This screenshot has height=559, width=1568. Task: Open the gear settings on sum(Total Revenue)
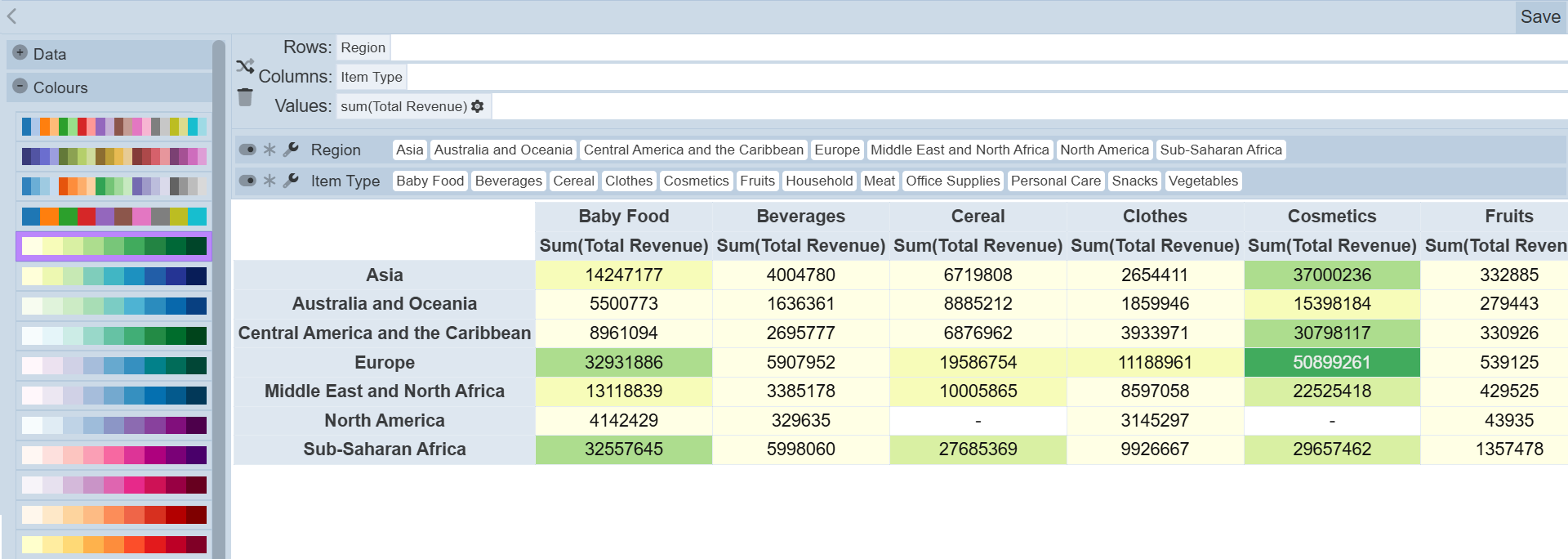478,106
